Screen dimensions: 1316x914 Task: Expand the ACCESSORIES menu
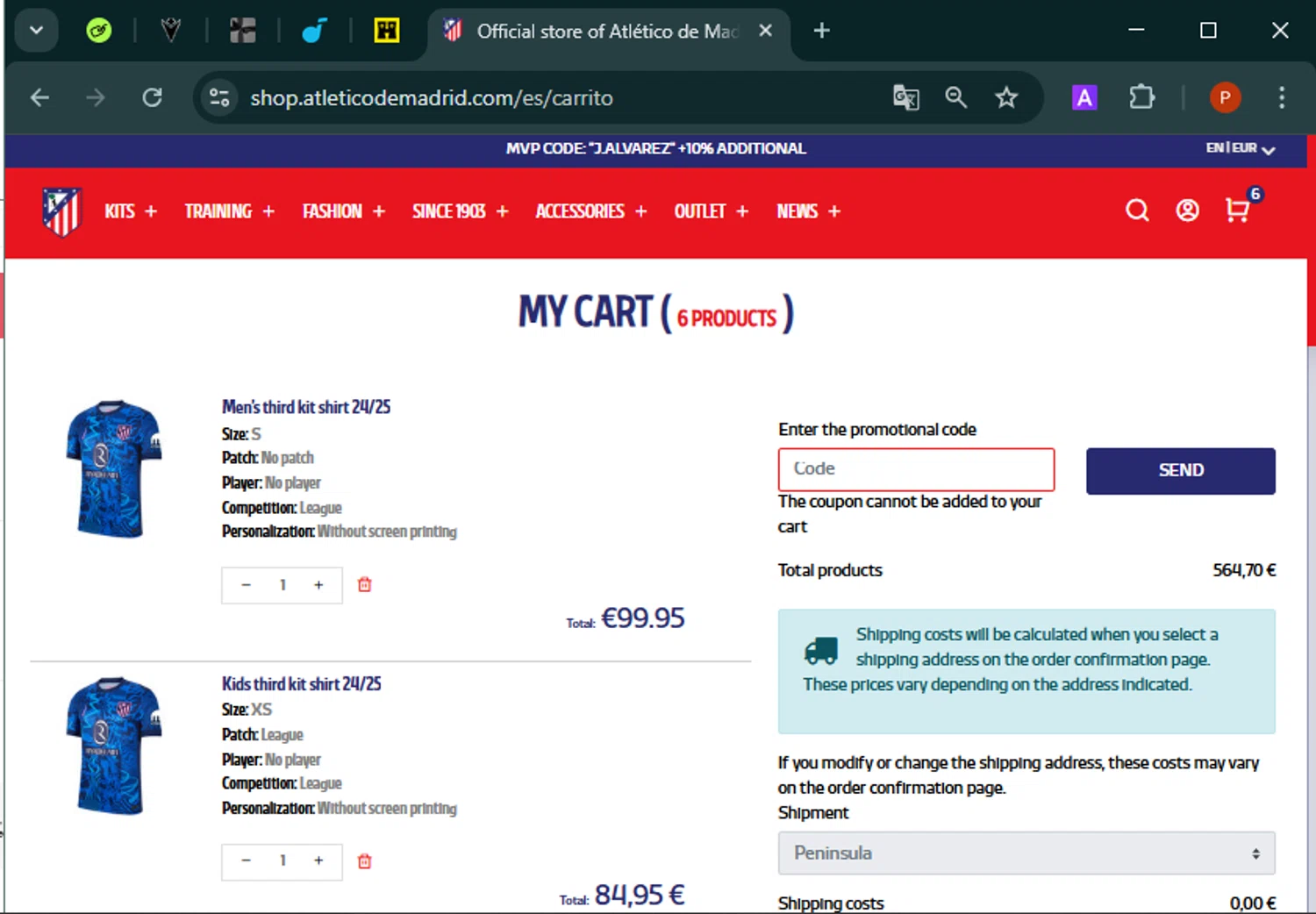point(591,211)
